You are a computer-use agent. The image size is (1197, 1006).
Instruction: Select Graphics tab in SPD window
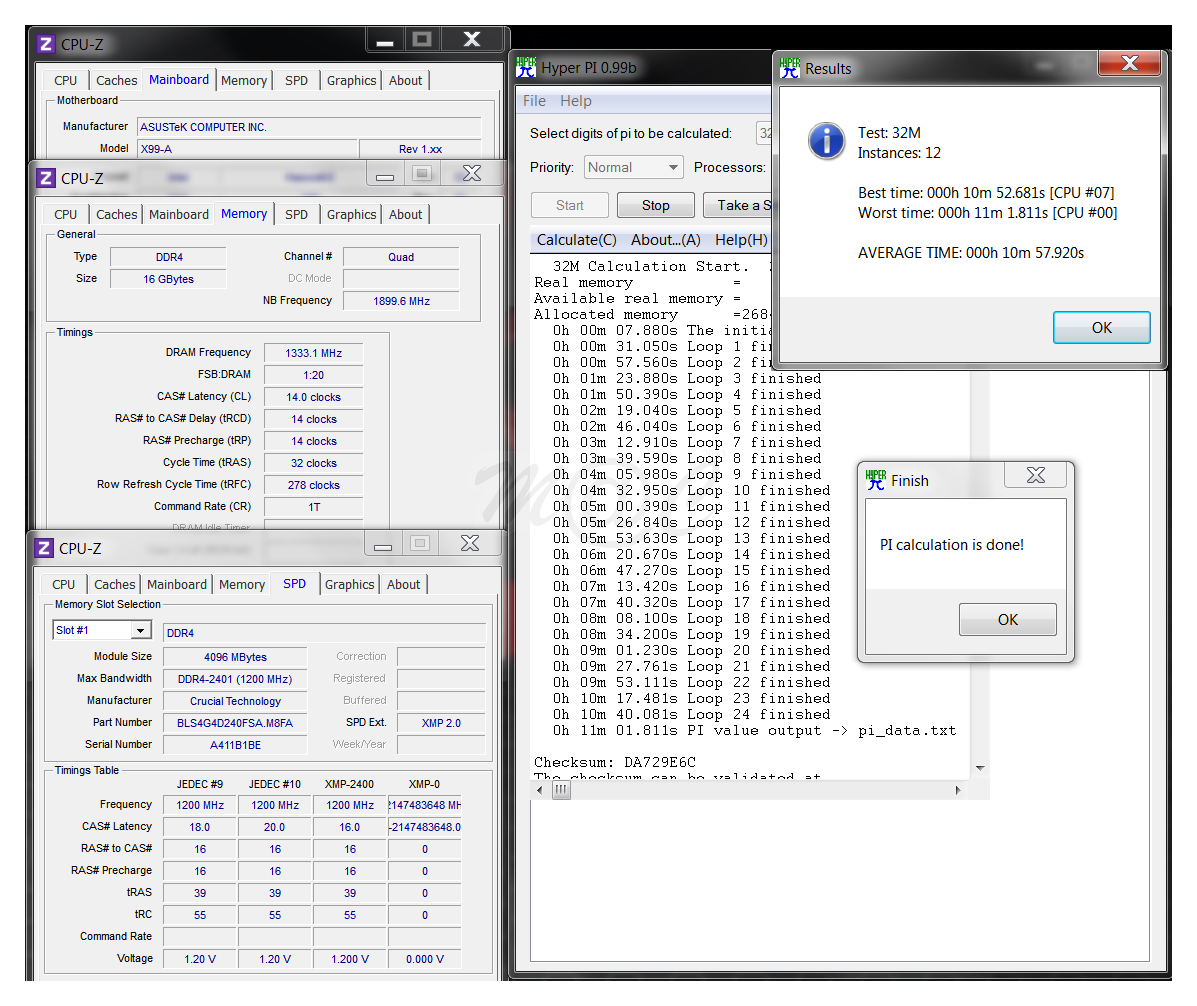pos(350,584)
